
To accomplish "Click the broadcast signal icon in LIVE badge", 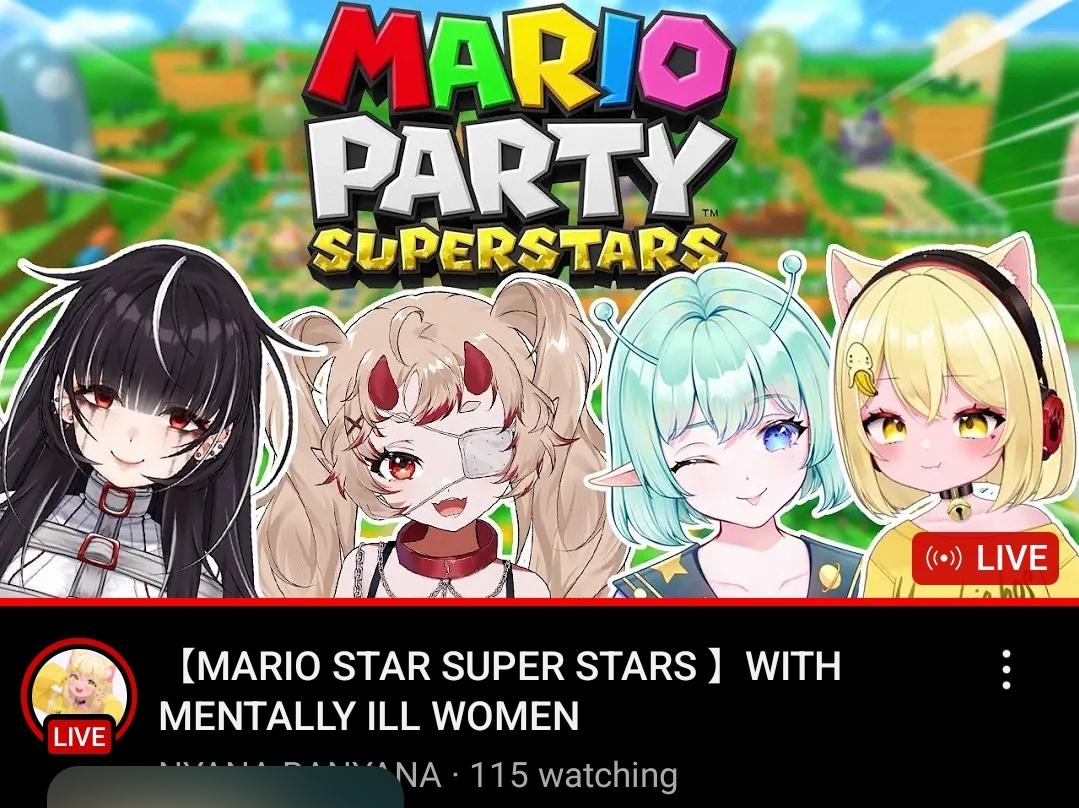I will (943, 558).
